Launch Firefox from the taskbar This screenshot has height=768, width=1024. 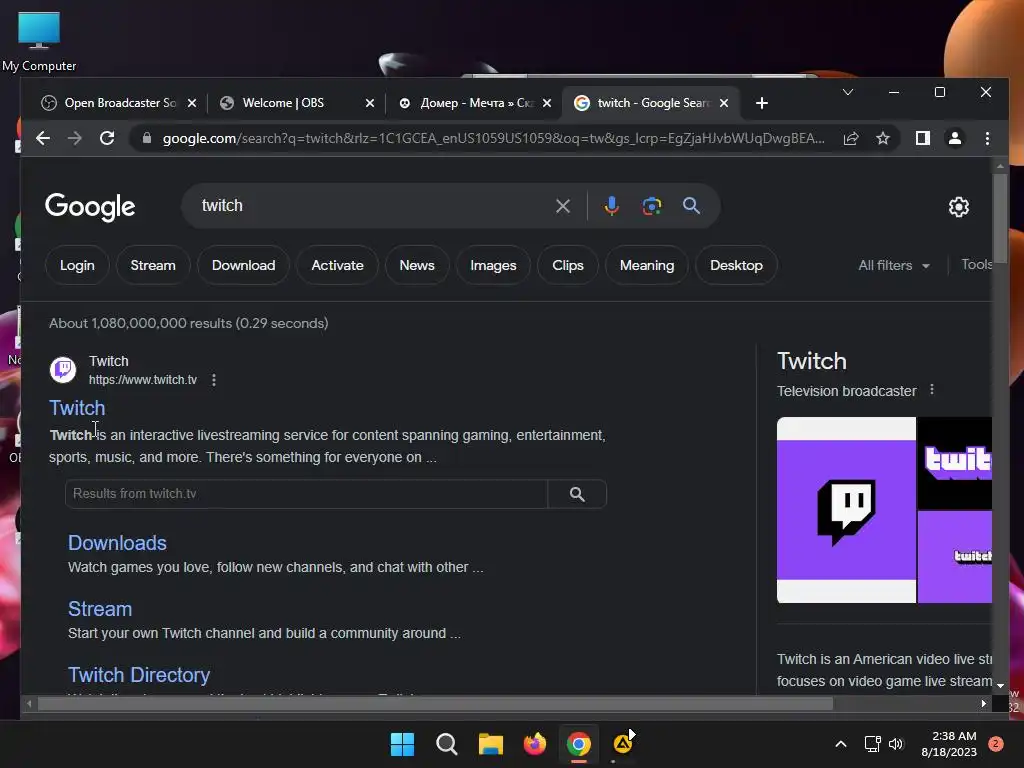point(535,744)
